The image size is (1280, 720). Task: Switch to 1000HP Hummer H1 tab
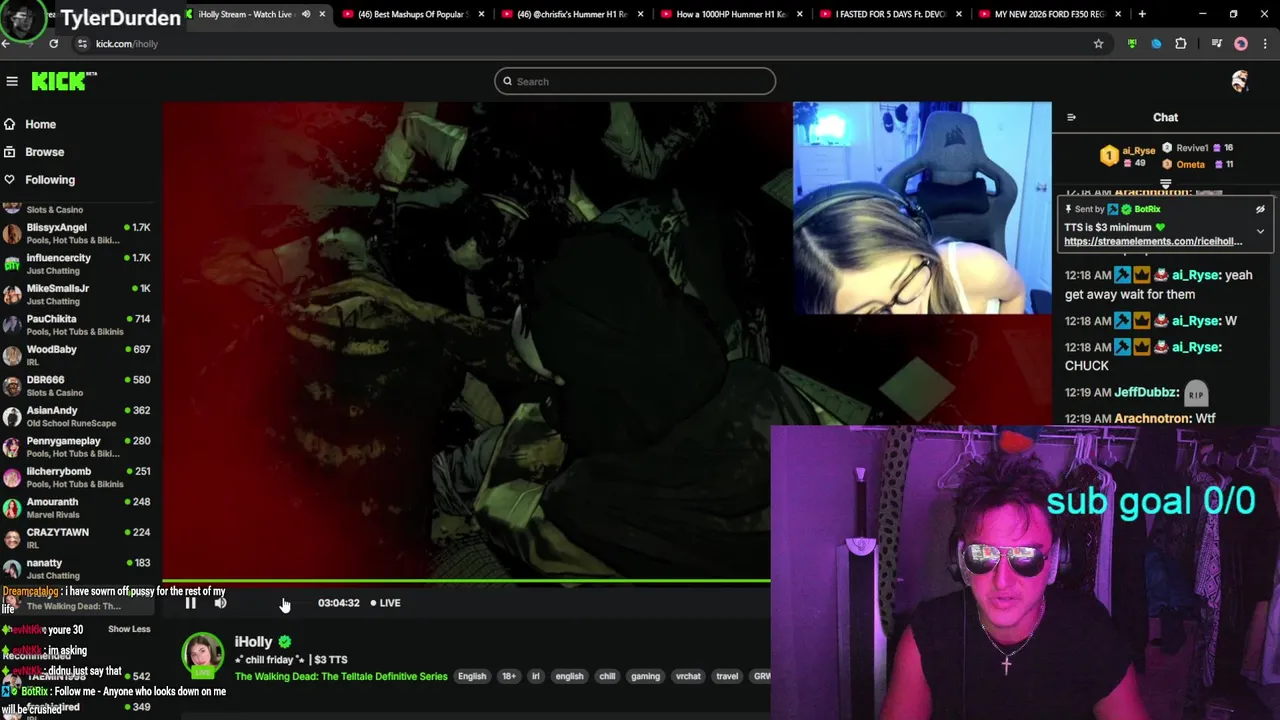(x=731, y=14)
